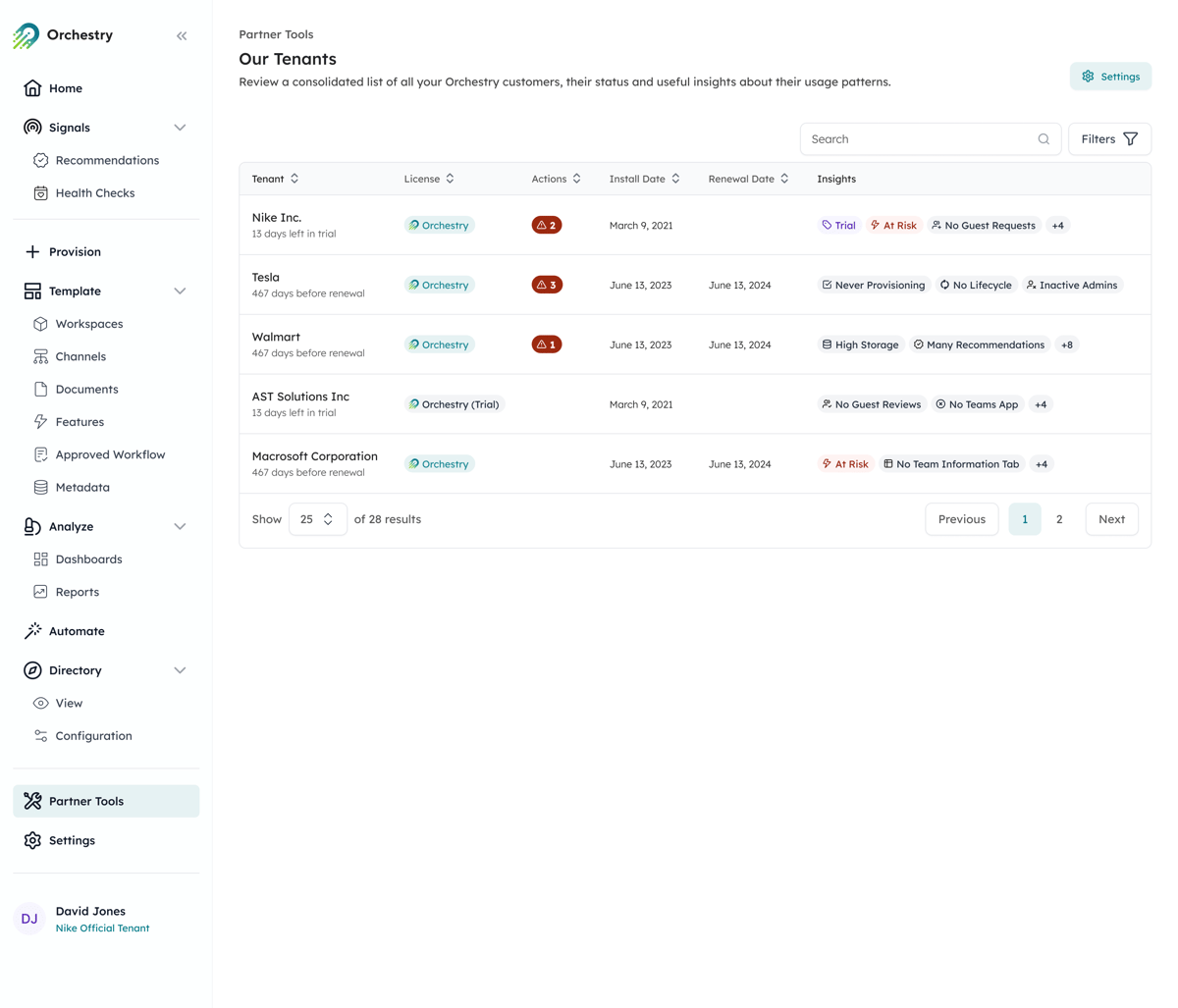This screenshot has width=1178, height=1008.
Task: Click Nike Official Tenant link
Action: pos(102,928)
